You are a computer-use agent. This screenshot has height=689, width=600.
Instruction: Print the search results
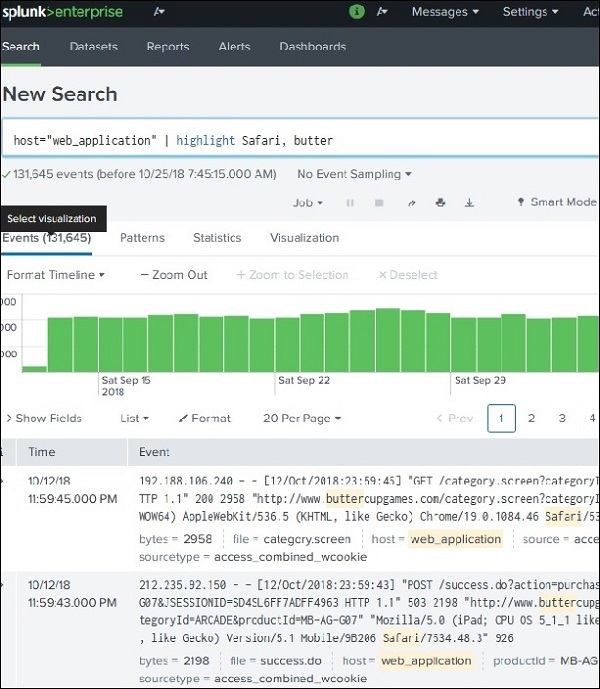[x=440, y=202]
